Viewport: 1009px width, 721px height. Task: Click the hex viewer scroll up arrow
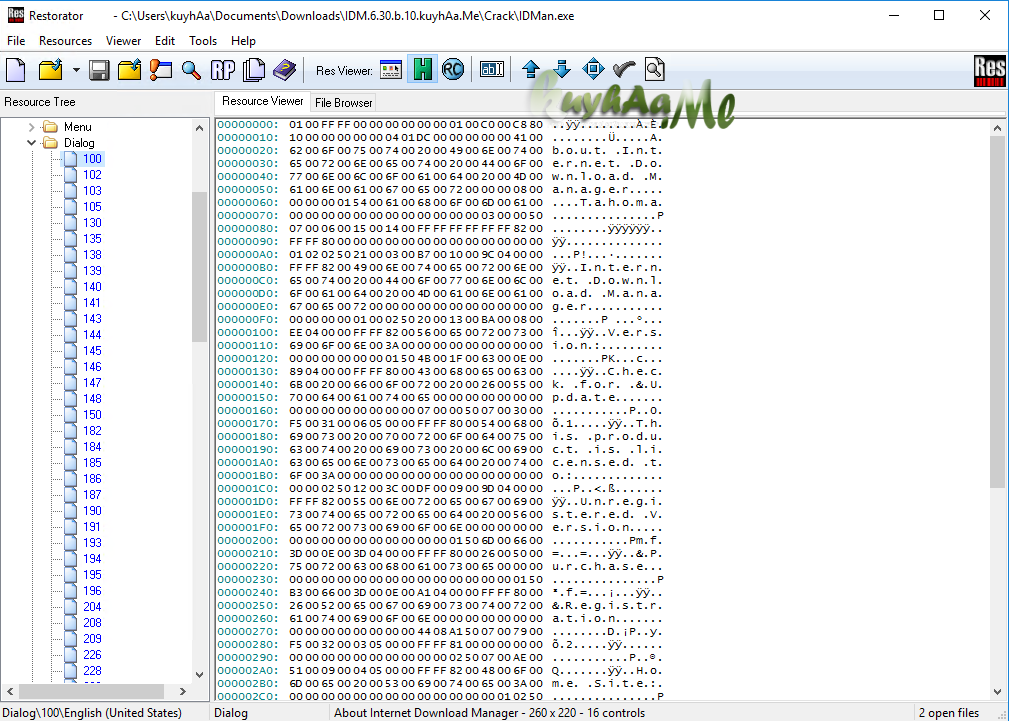(997, 128)
